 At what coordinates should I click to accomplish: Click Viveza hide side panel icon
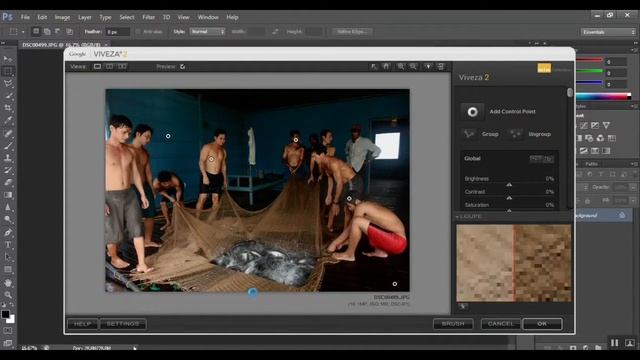[x=441, y=66]
